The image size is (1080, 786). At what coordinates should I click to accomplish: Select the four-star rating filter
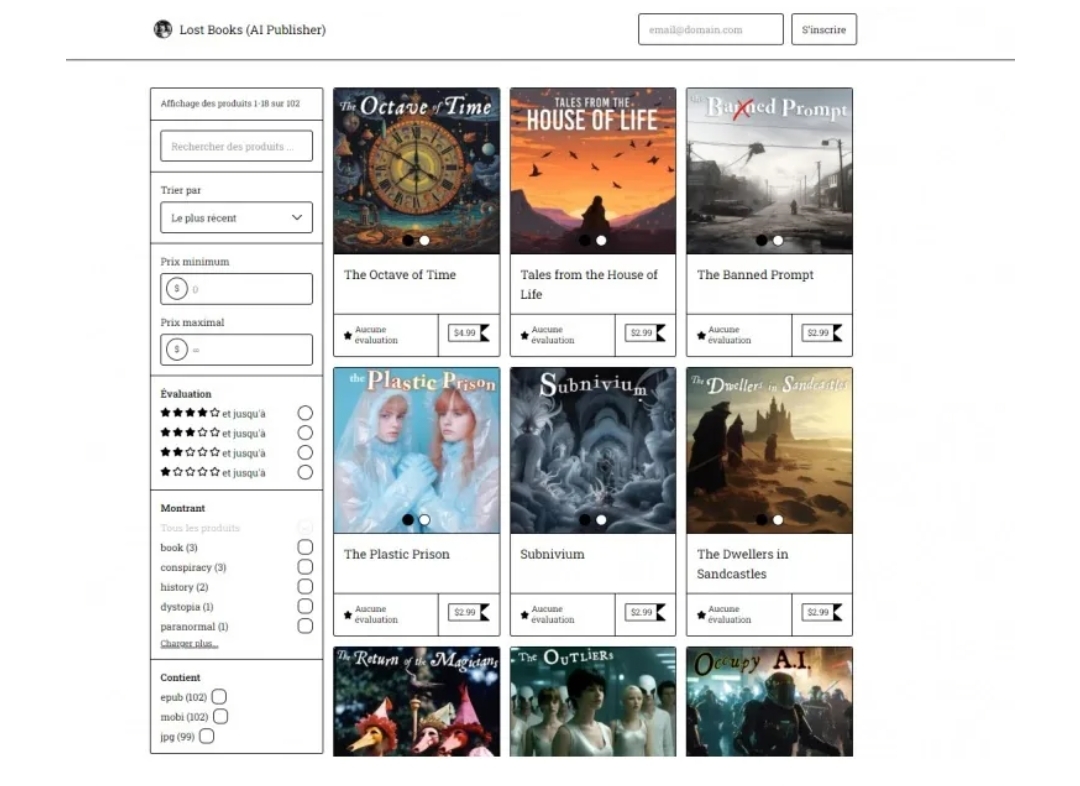point(305,413)
